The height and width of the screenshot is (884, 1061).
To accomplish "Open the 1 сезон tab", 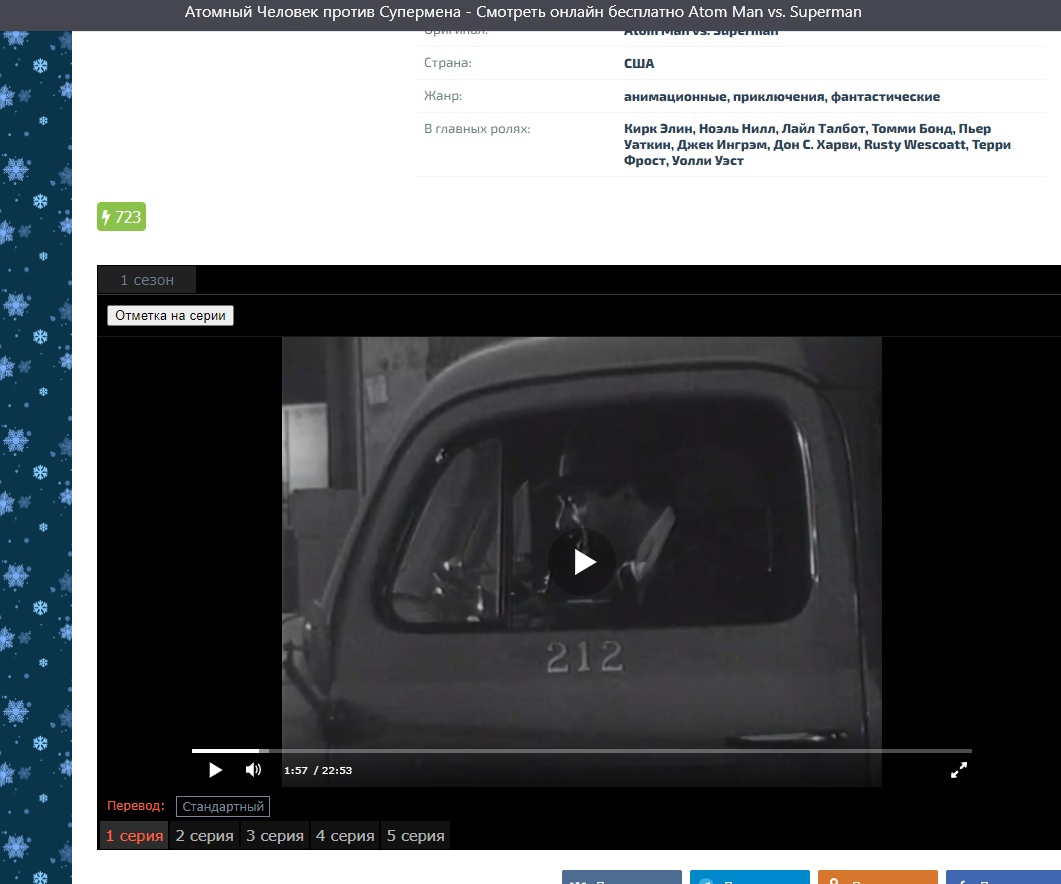I will pyautogui.click(x=147, y=280).
